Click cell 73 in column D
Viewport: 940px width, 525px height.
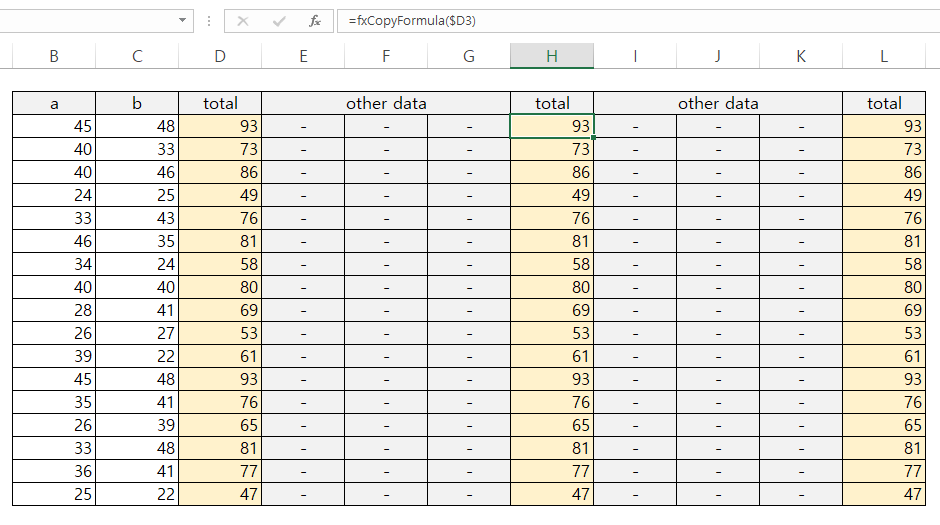point(220,149)
